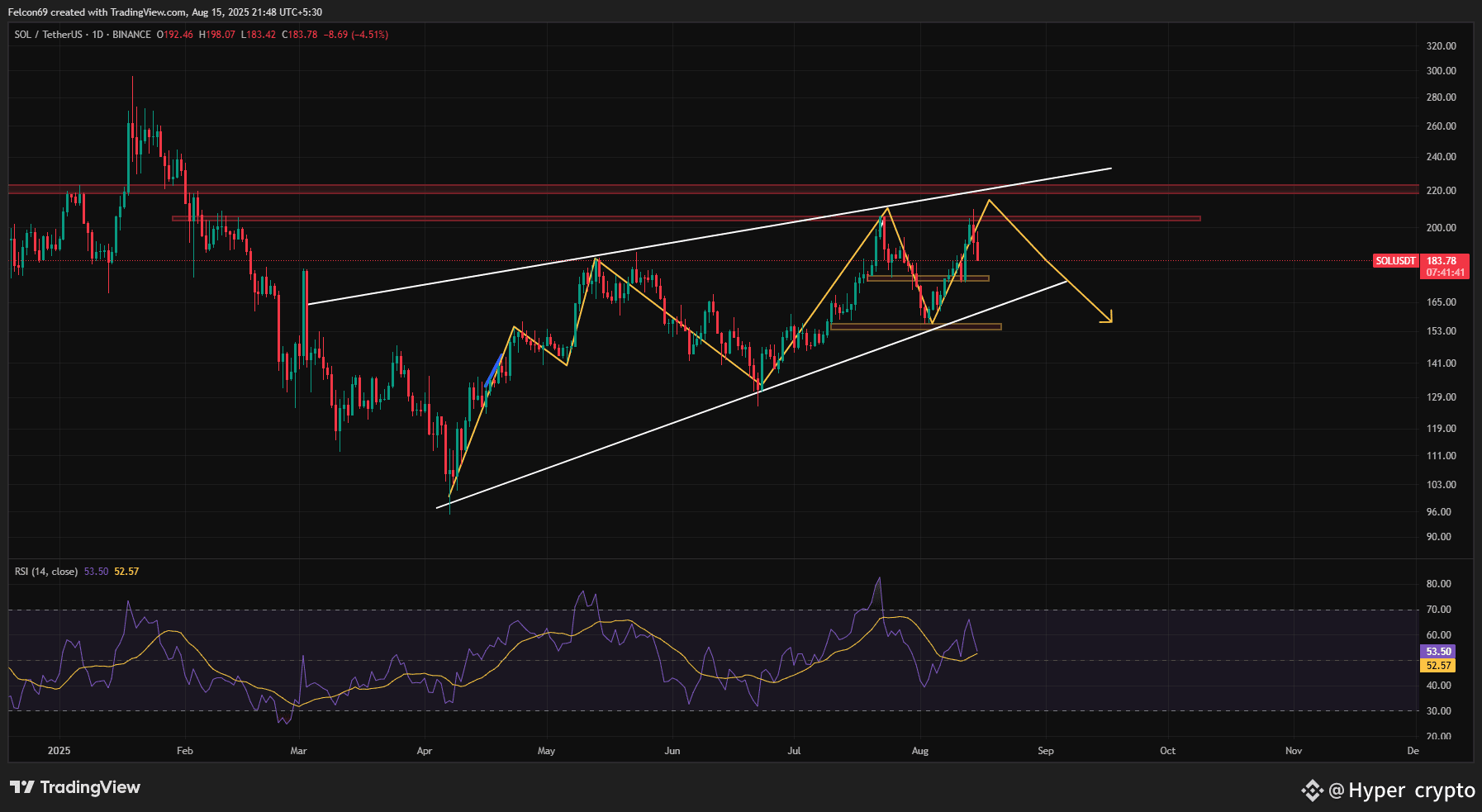
Task: Click the Sep label on time axis
Action: click(x=1046, y=751)
